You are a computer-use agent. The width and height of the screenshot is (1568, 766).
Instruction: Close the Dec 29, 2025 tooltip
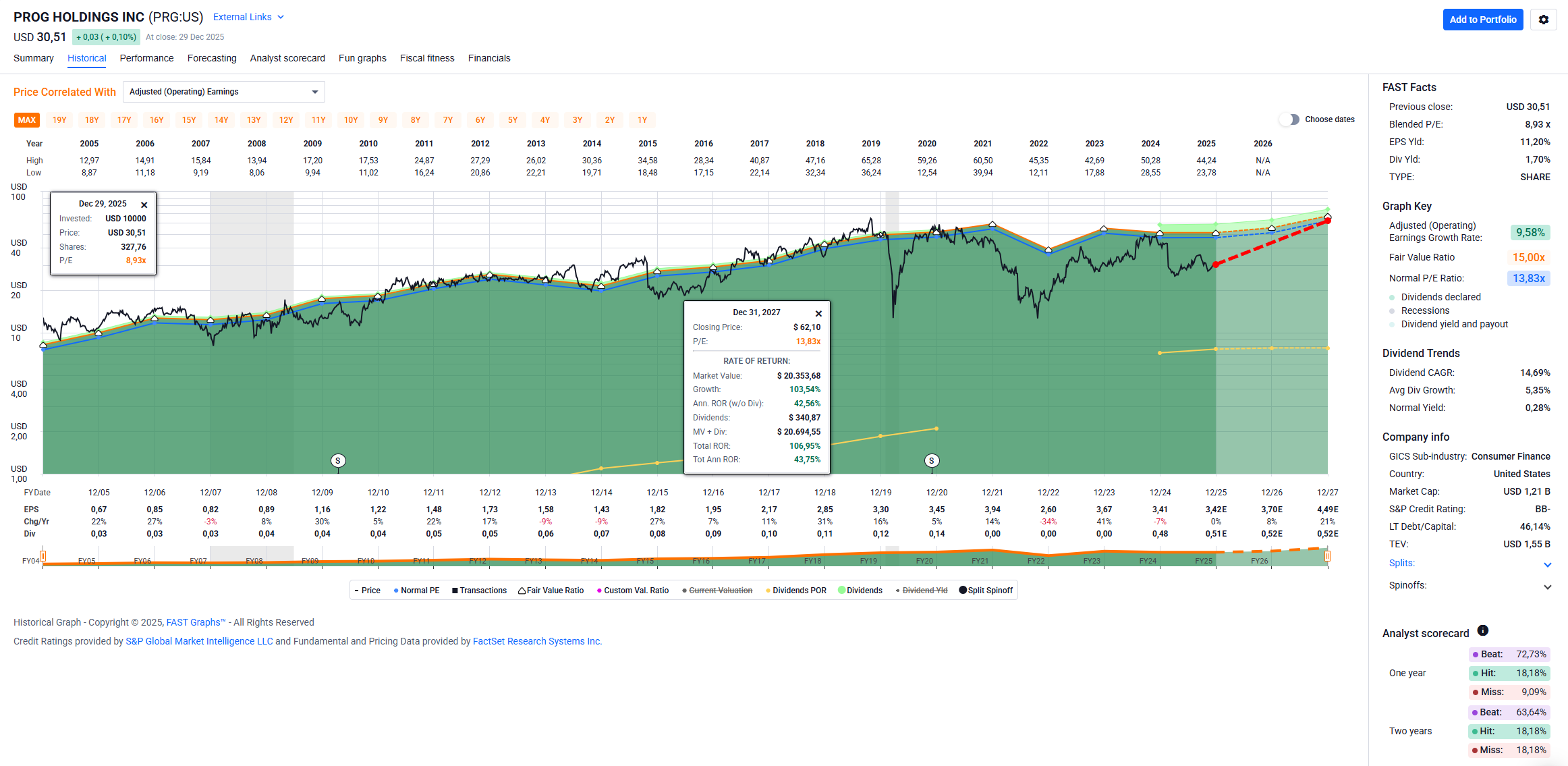[x=144, y=204]
